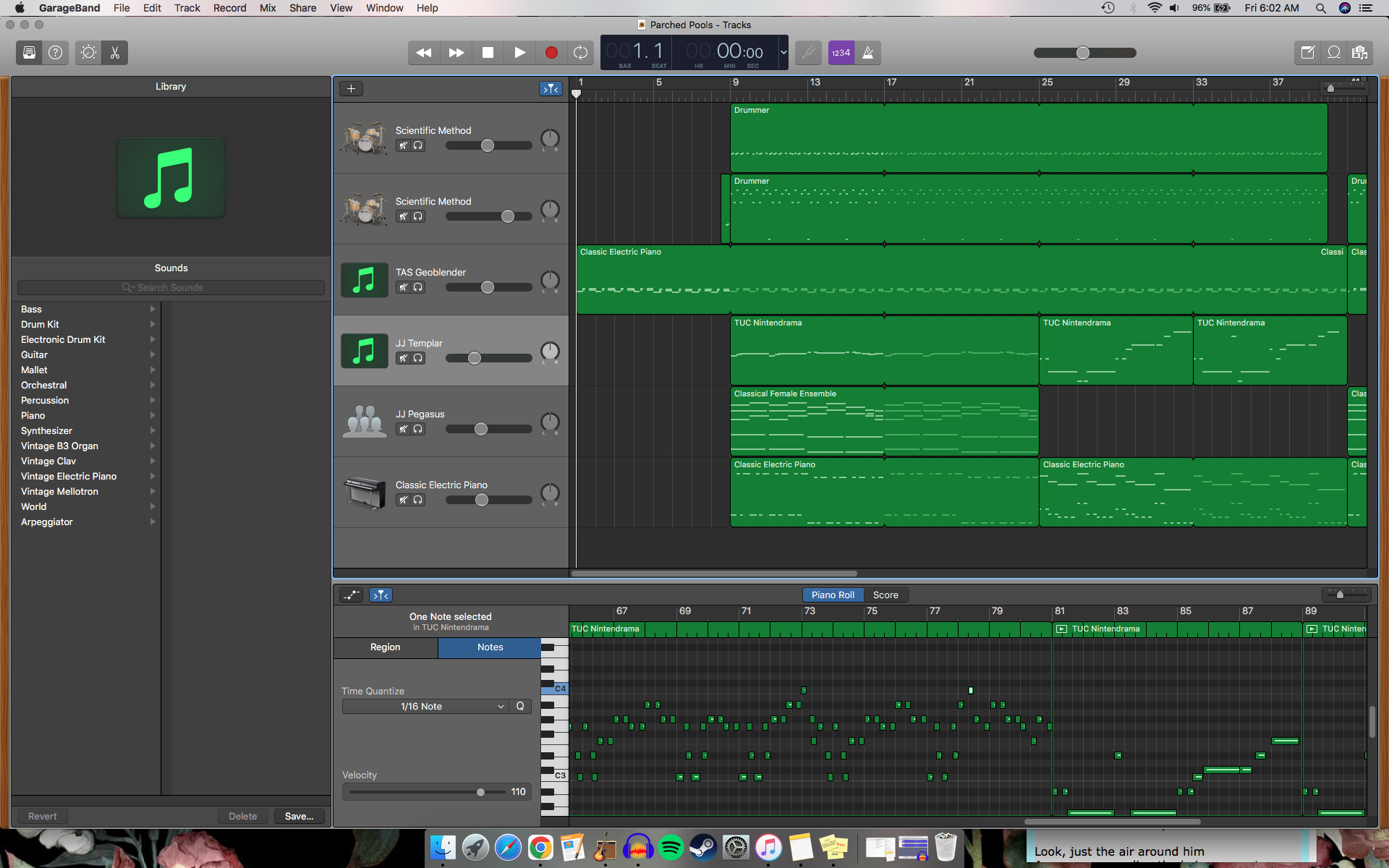Toggle Catch Playhead button in piano roll editor

point(381,595)
